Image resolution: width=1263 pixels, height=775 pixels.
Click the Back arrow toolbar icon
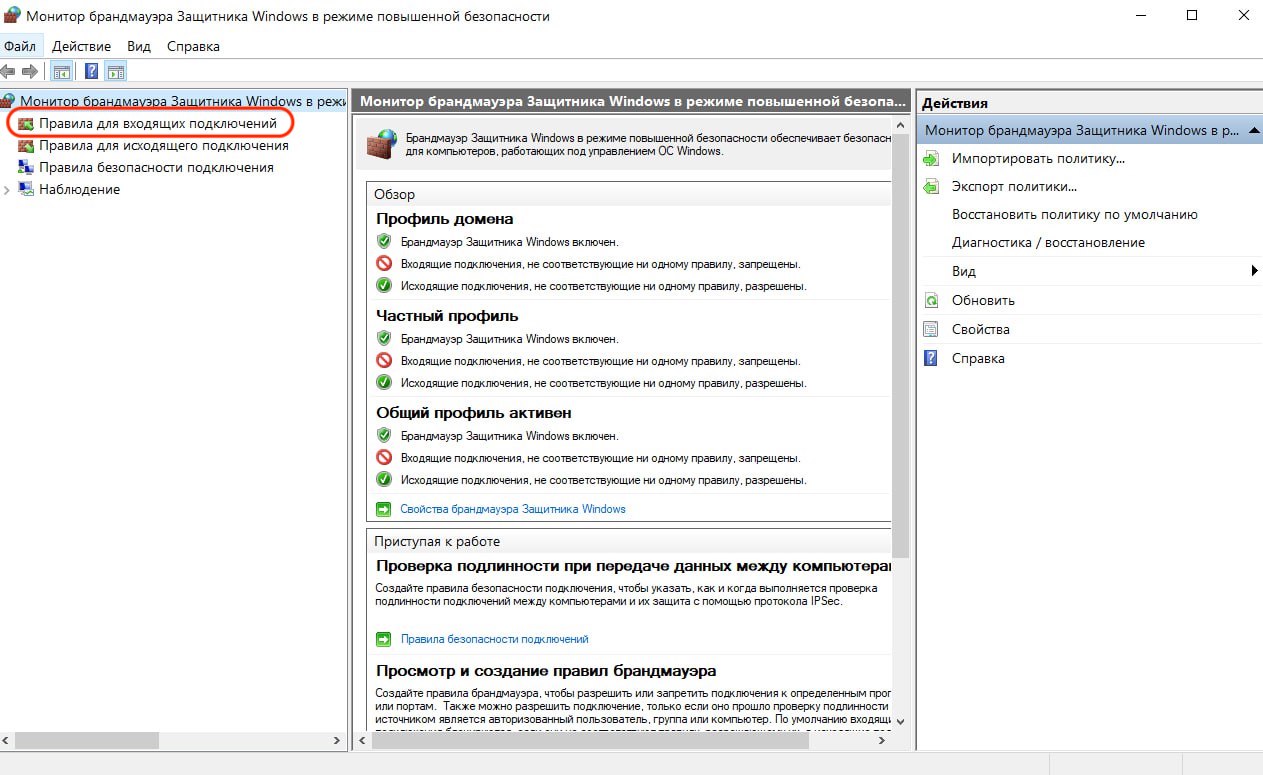pos(9,72)
